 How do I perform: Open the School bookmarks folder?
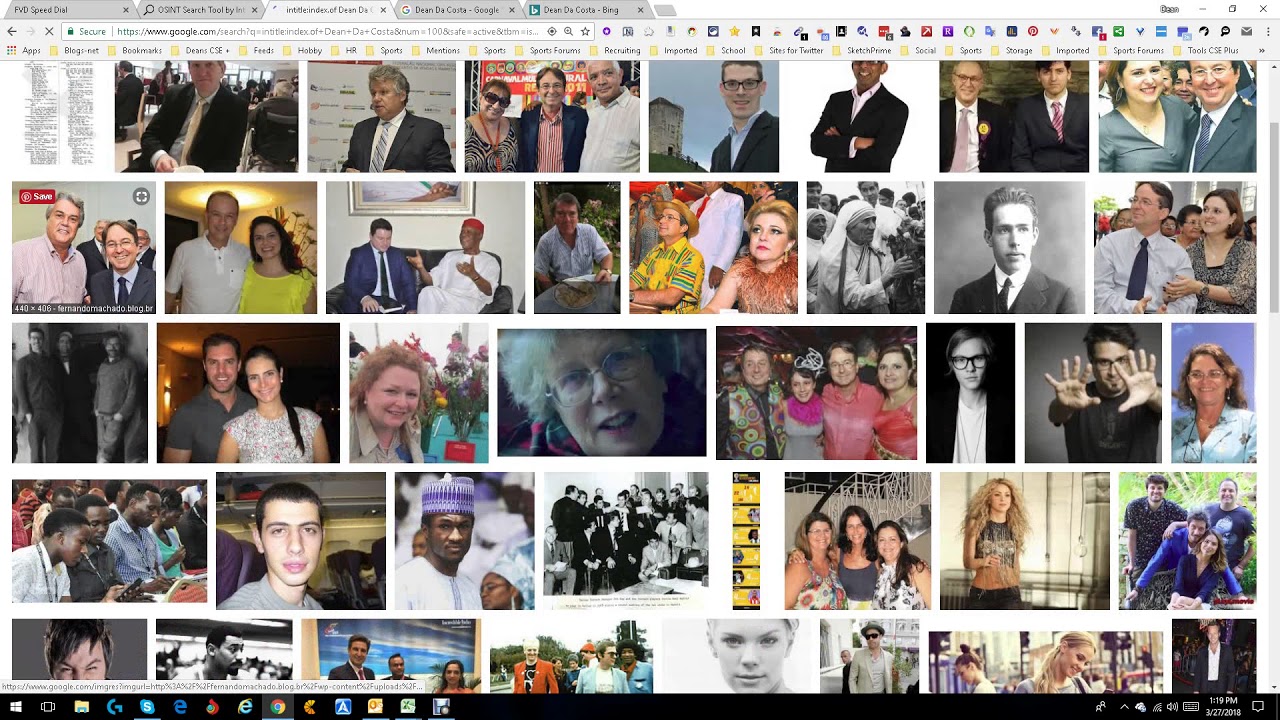pyautogui.click(x=725, y=50)
